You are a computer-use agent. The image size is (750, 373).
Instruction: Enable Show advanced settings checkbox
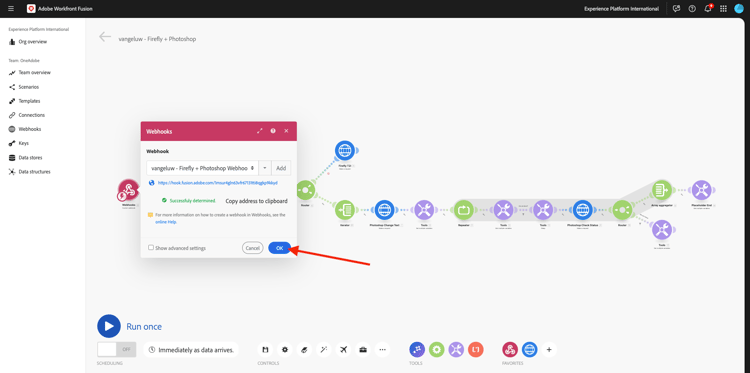click(x=151, y=248)
